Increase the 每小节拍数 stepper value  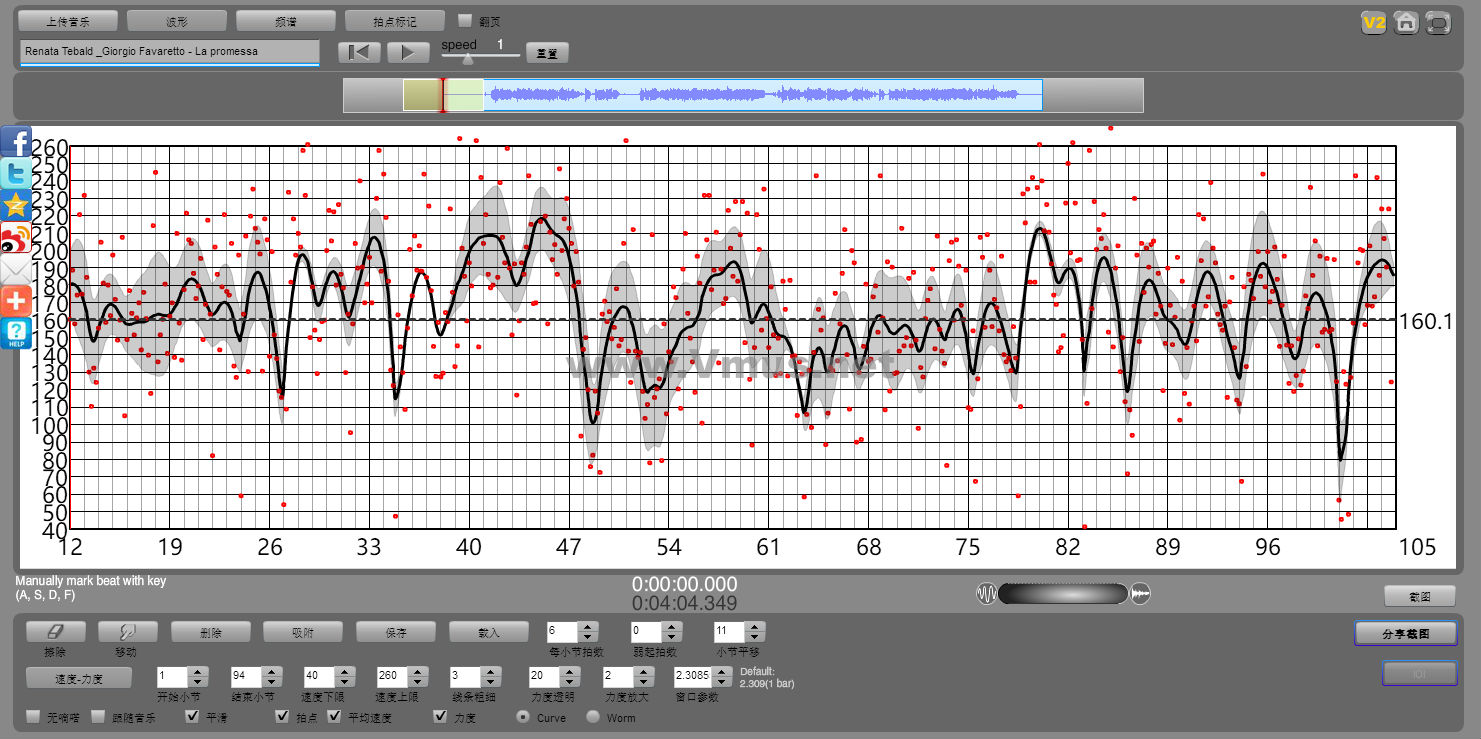click(x=588, y=627)
